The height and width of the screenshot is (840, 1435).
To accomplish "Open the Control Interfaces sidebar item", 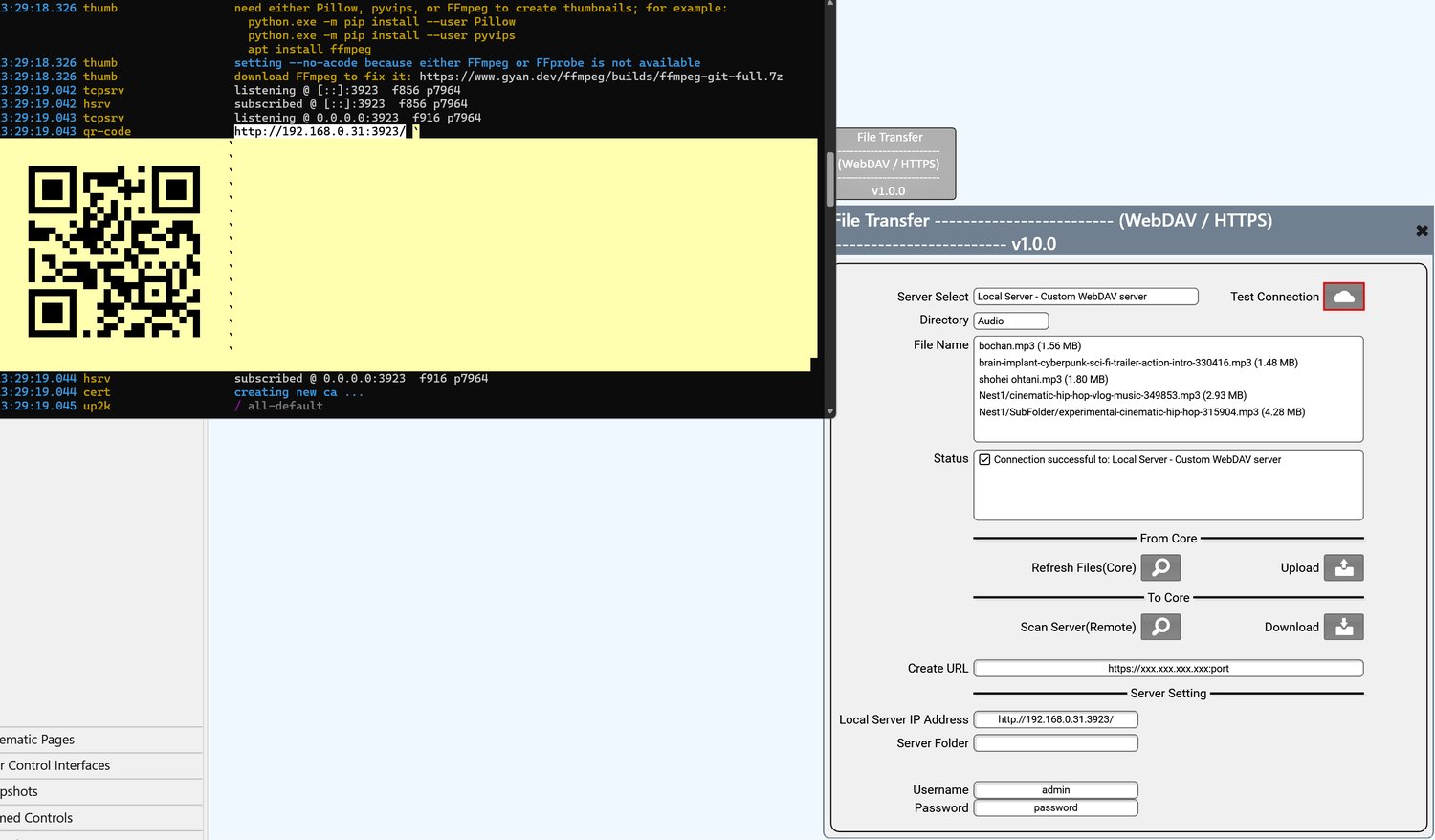I will (101, 765).
